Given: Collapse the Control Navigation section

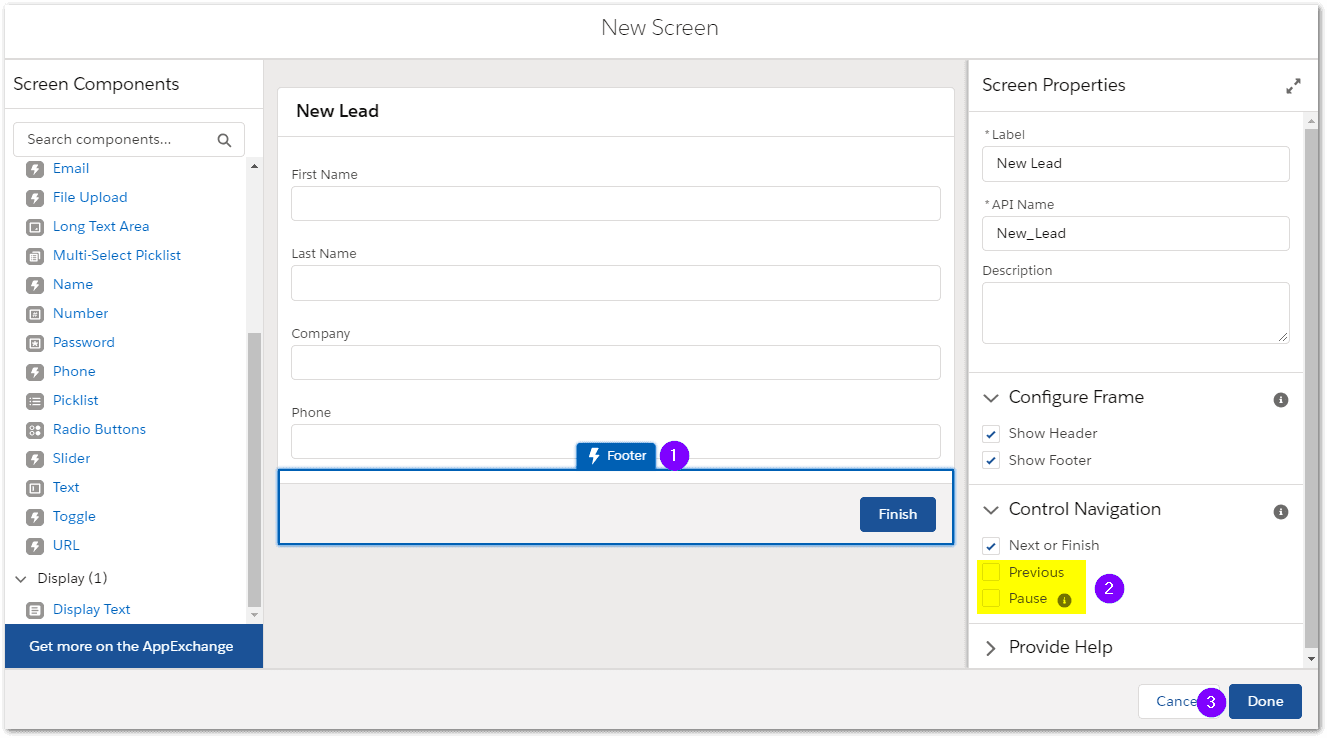Looking at the screenshot, I should (991, 510).
